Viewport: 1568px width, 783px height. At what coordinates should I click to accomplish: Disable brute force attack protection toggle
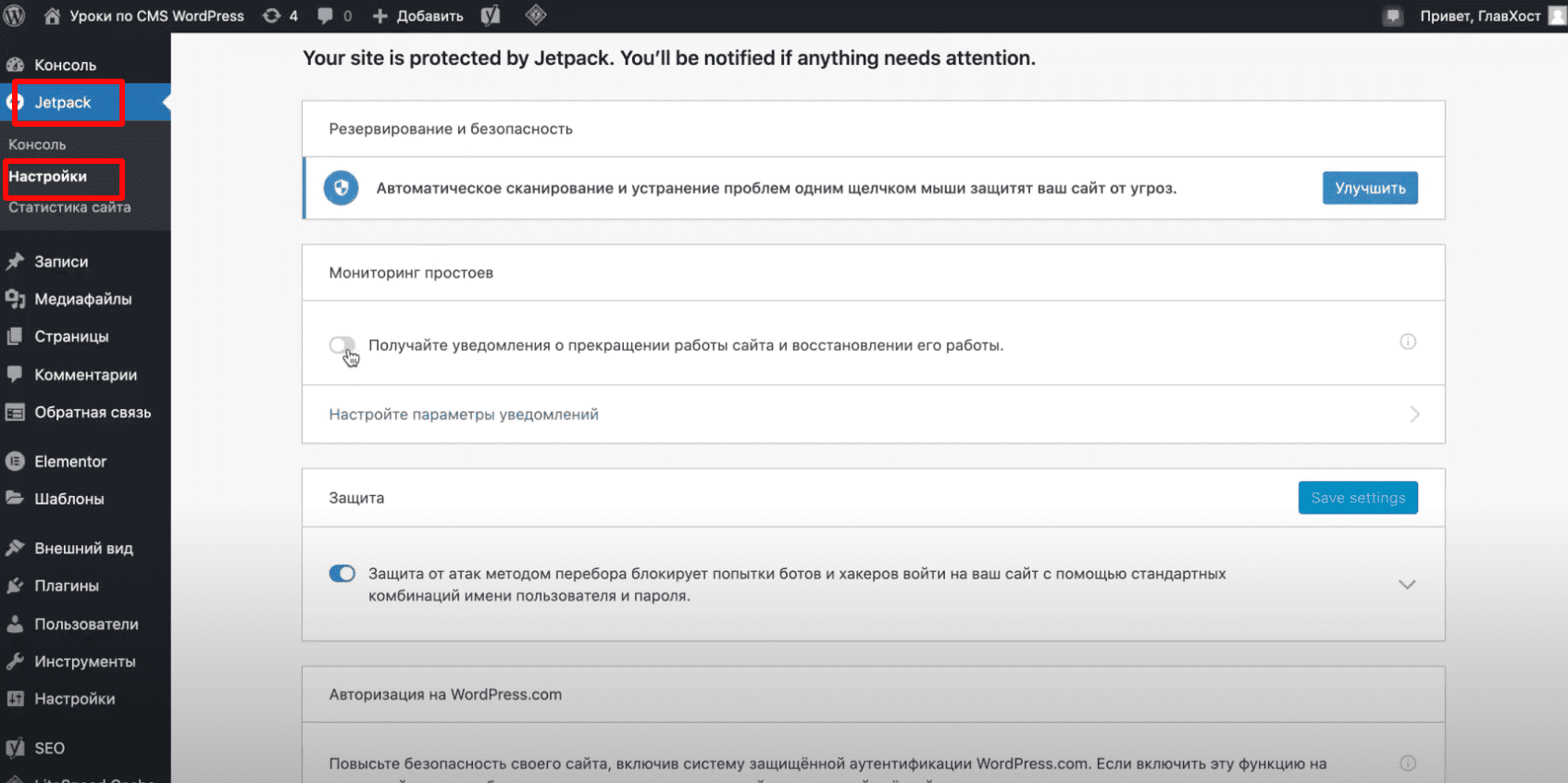(x=342, y=574)
